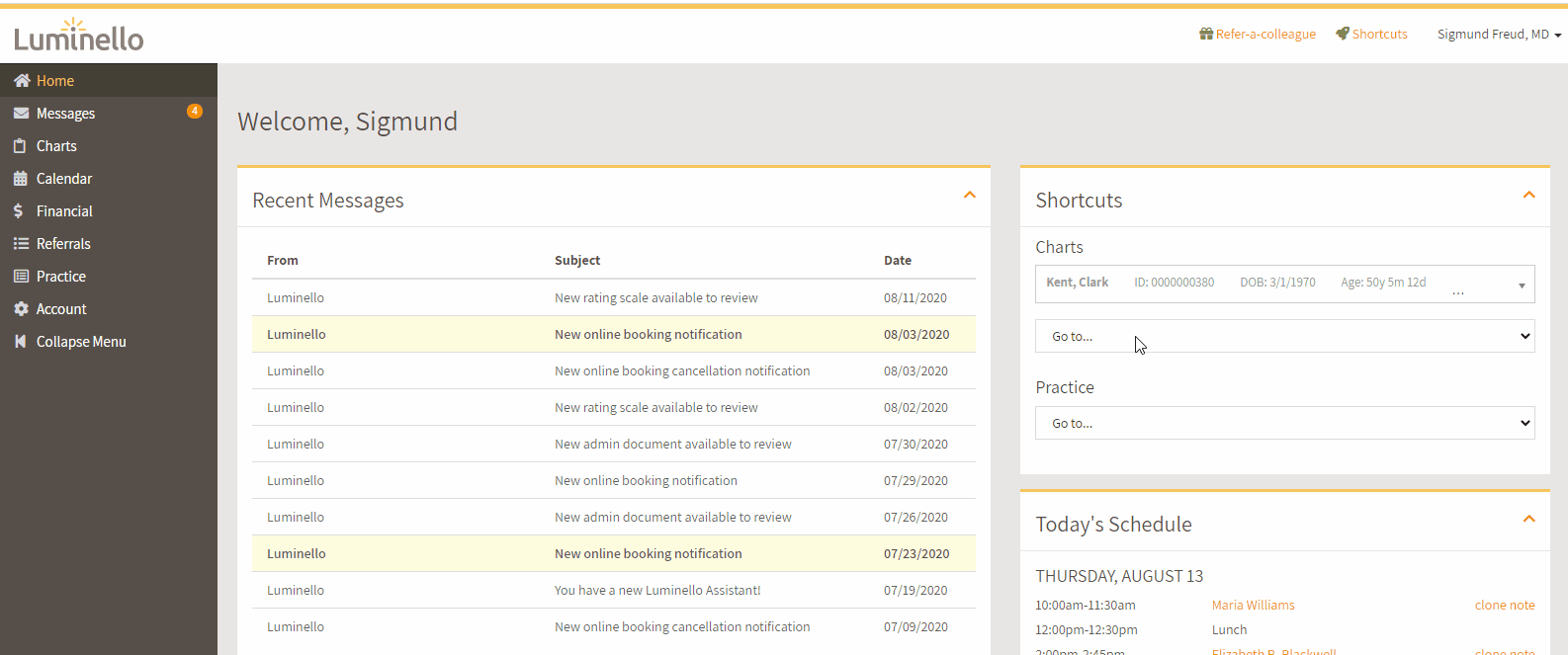
Task: Click clone note for Maria Williams
Action: pyautogui.click(x=1505, y=606)
